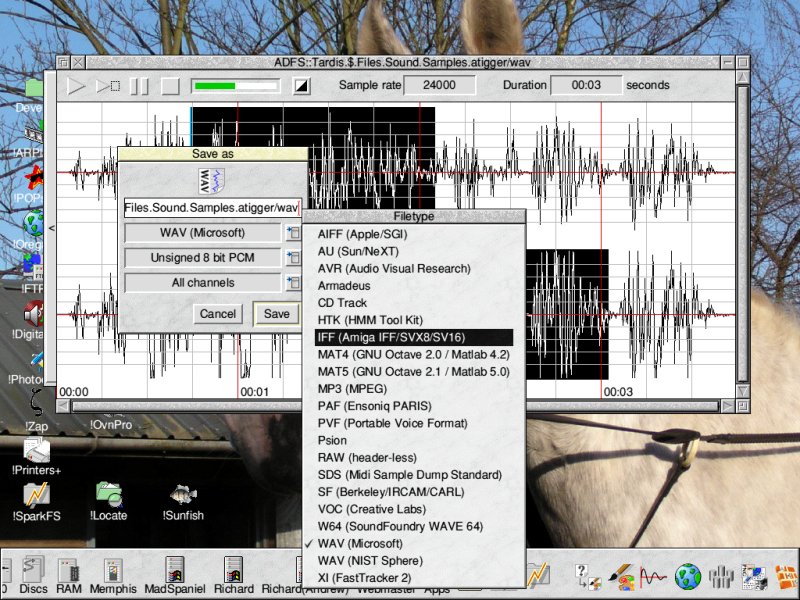Click the WAV file icon in Save as
Viewport: 800px width, 600px height.
click(x=211, y=181)
